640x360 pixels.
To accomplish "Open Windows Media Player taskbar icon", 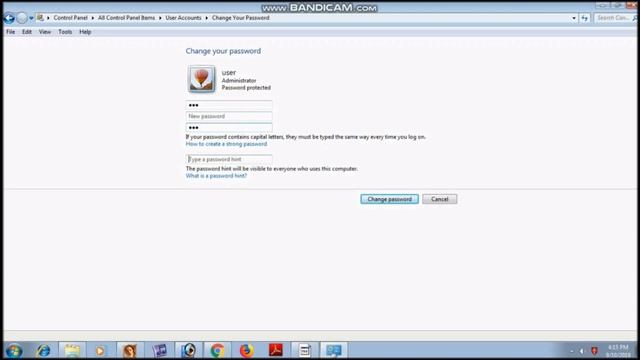I will pos(100,351).
